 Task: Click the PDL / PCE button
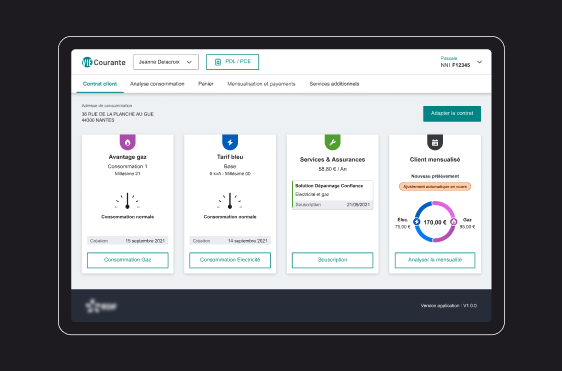(232, 62)
